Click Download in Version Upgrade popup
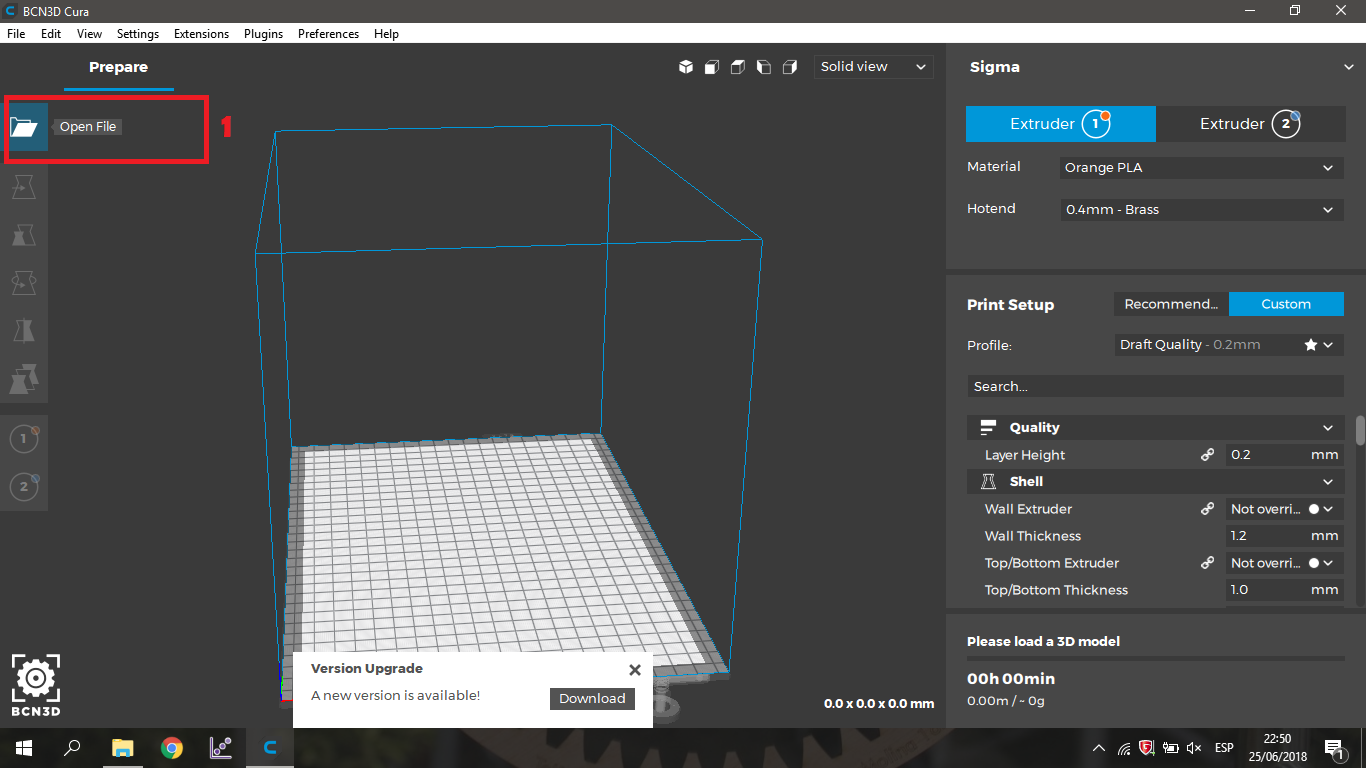 [592, 699]
